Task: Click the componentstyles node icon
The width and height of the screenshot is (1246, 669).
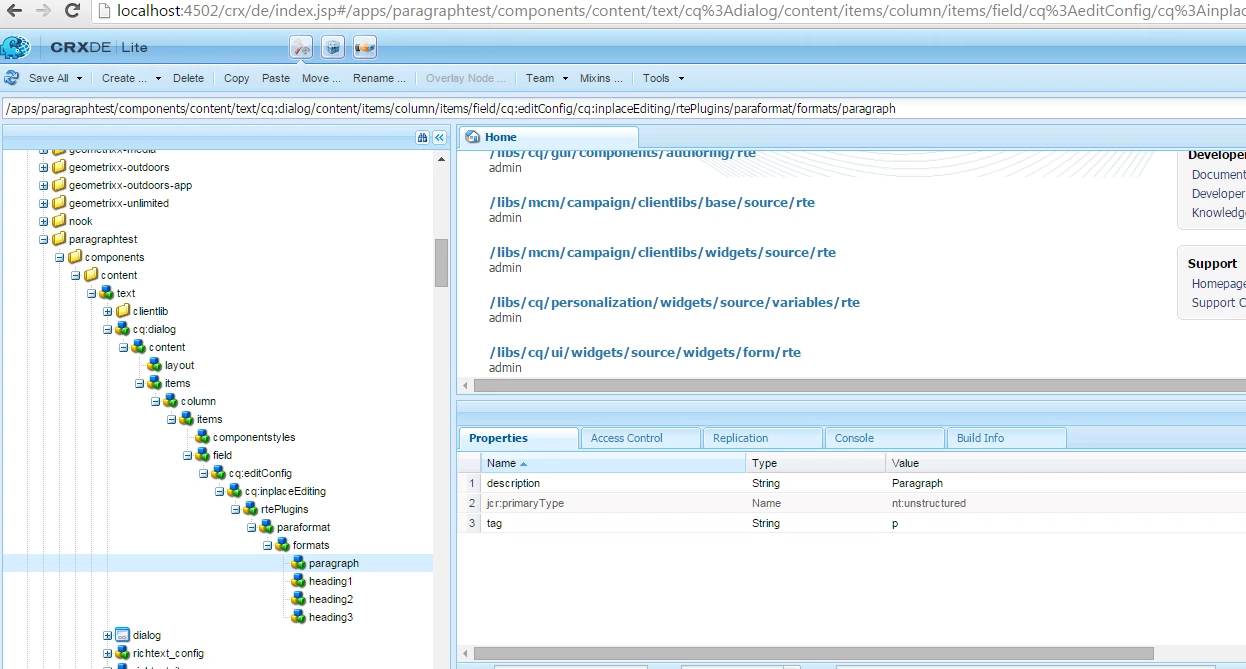Action: pyautogui.click(x=202, y=437)
